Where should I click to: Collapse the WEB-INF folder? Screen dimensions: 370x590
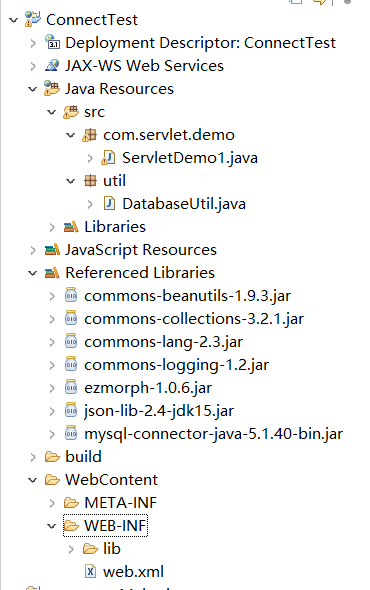(x=52, y=526)
